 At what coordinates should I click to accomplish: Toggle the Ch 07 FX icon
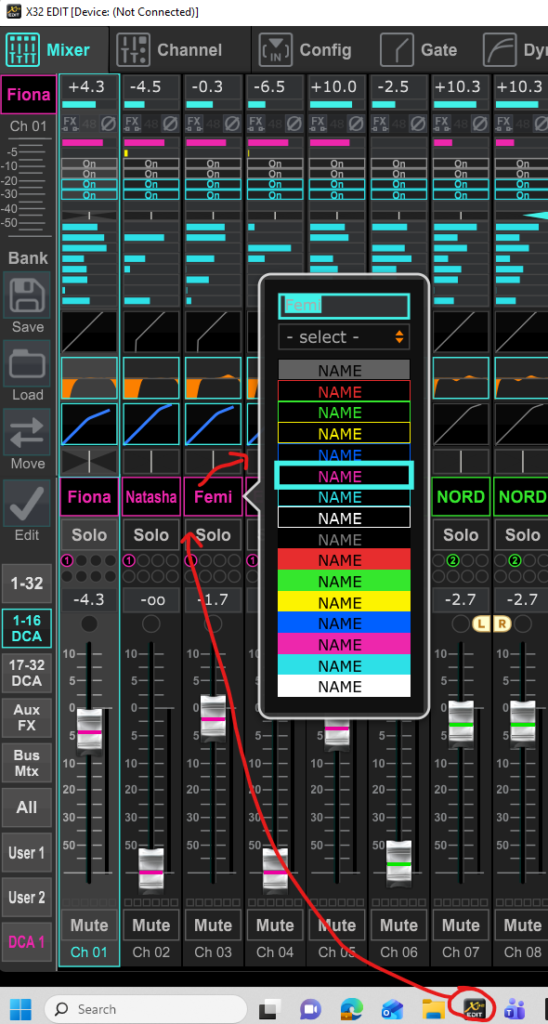[x=442, y=122]
